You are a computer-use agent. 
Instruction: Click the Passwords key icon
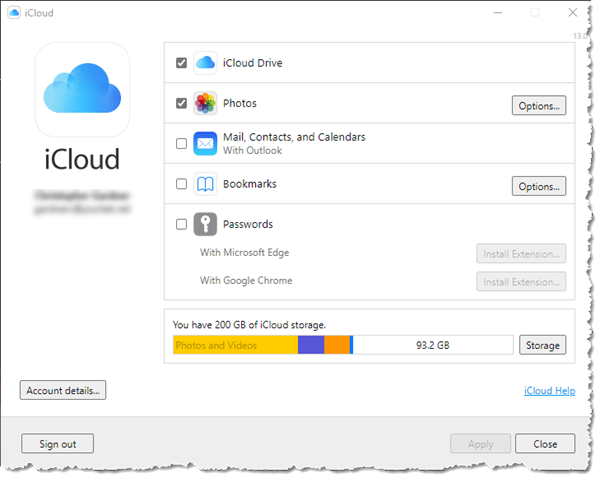(205, 225)
